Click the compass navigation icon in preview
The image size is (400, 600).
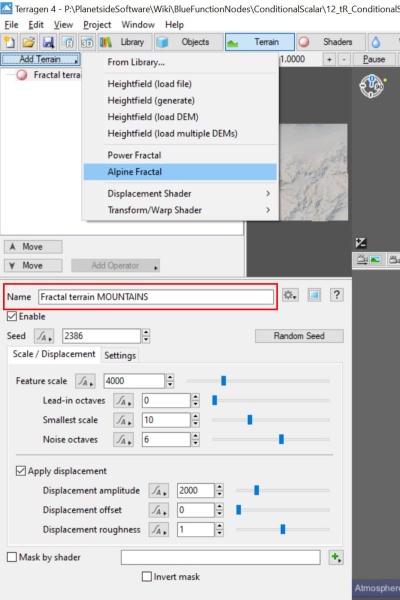[x=371, y=86]
